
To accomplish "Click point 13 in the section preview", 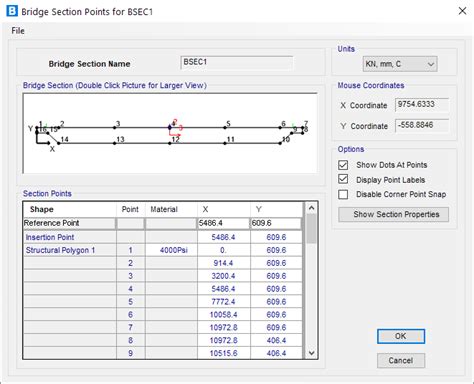I will coord(114,143).
